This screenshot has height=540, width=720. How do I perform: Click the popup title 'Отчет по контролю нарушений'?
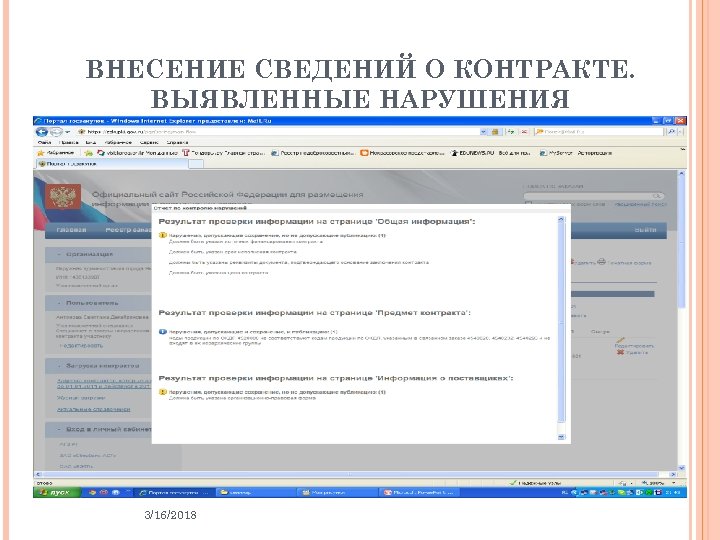pyautogui.click(x=200, y=208)
